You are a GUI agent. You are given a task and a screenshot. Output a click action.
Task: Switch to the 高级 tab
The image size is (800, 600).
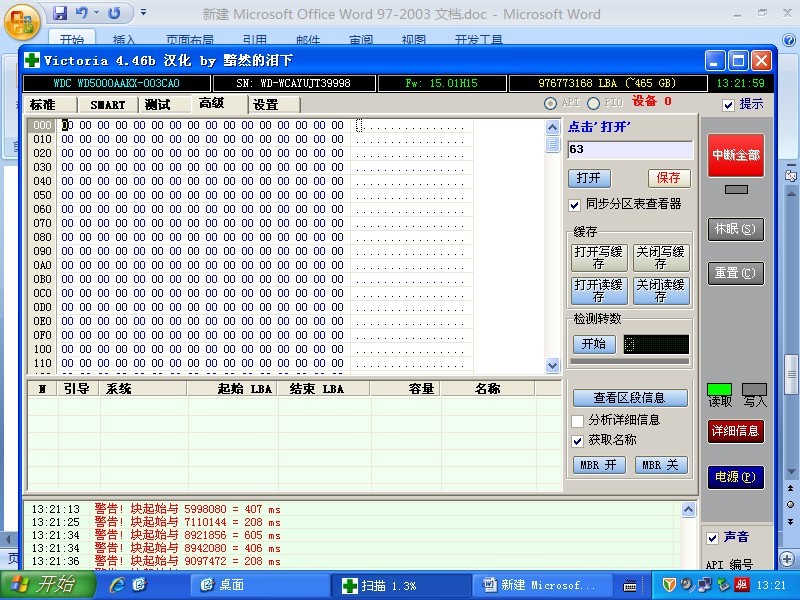219,104
